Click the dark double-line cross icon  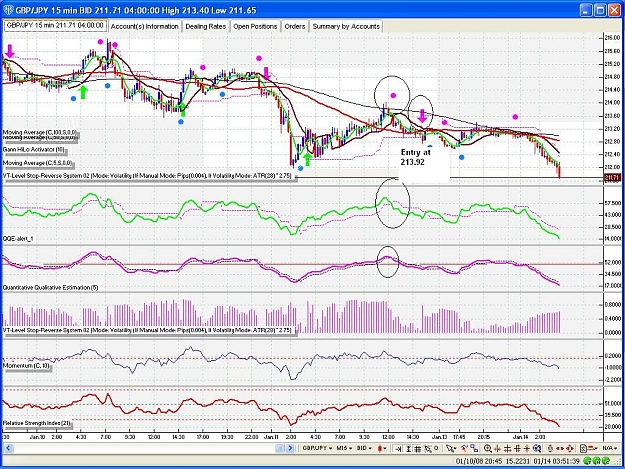pos(507,449)
